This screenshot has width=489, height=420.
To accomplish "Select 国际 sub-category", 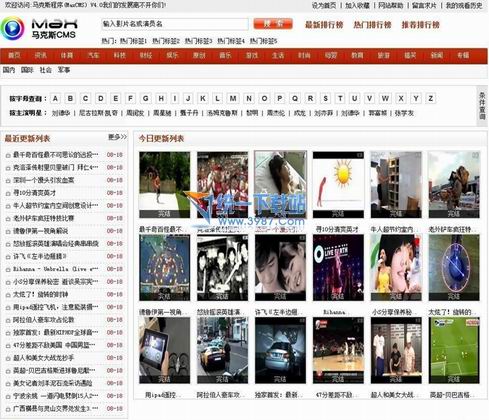I will click(27, 70).
